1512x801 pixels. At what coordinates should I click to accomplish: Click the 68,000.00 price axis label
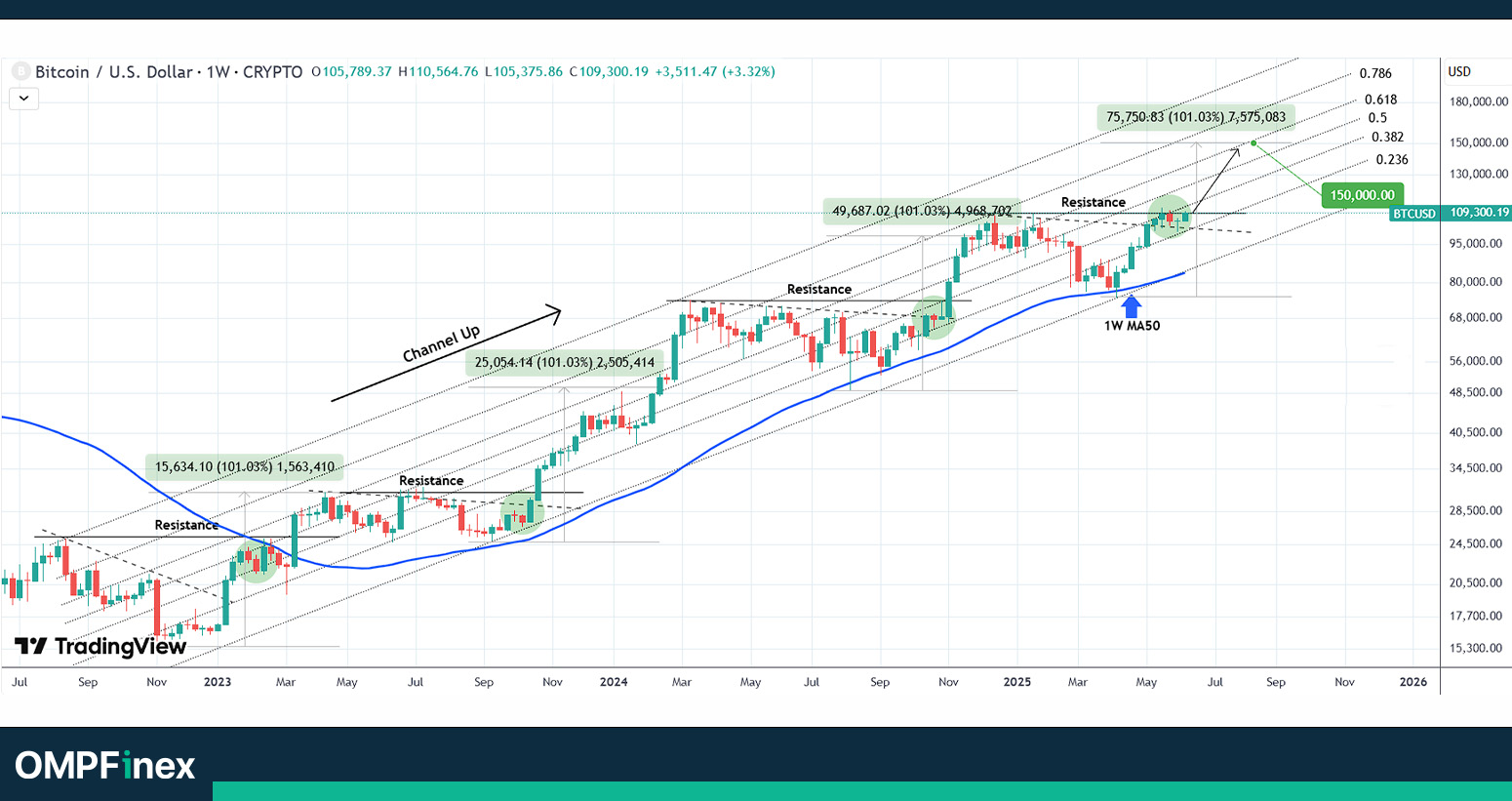point(1476,318)
